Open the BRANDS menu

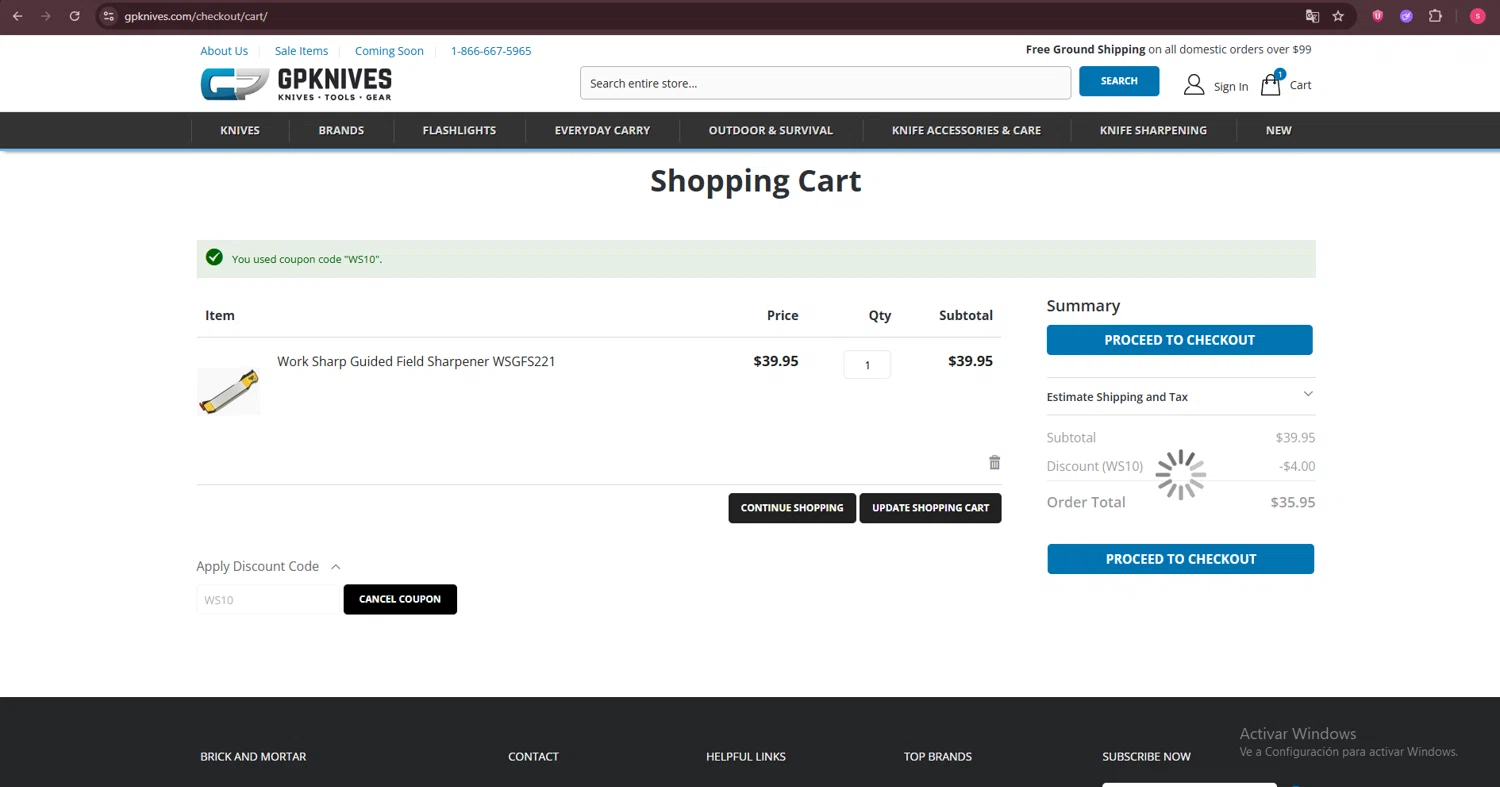click(x=341, y=130)
